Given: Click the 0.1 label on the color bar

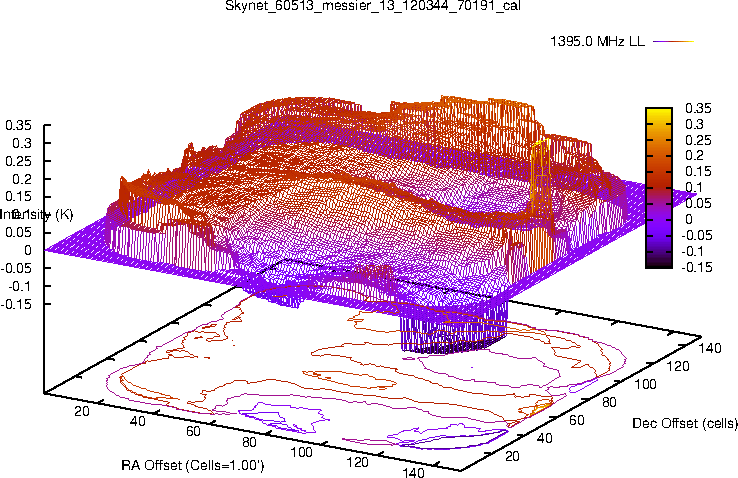Looking at the screenshot, I should click(694, 187).
